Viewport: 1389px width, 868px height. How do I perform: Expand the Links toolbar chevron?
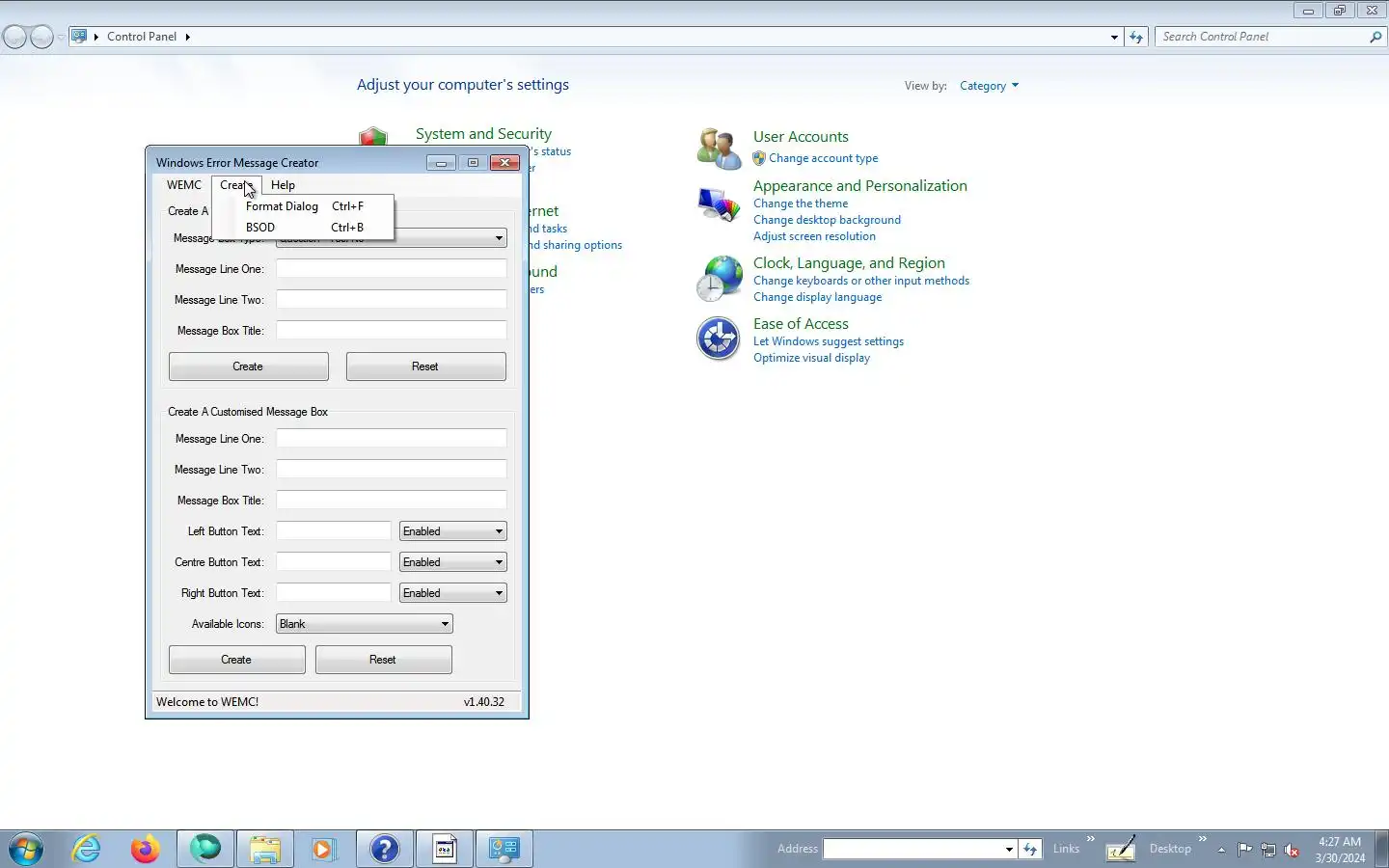(1091, 839)
